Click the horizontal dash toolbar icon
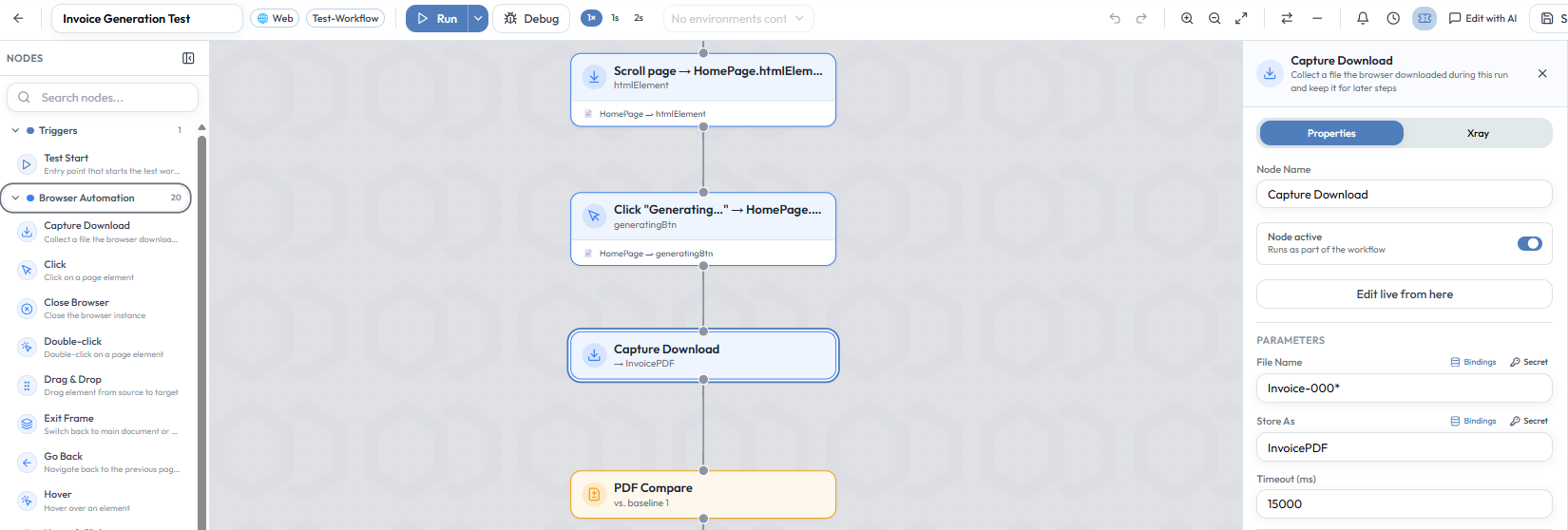Image resolution: width=1568 pixels, height=530 pixels. (x=1317, y=18)
